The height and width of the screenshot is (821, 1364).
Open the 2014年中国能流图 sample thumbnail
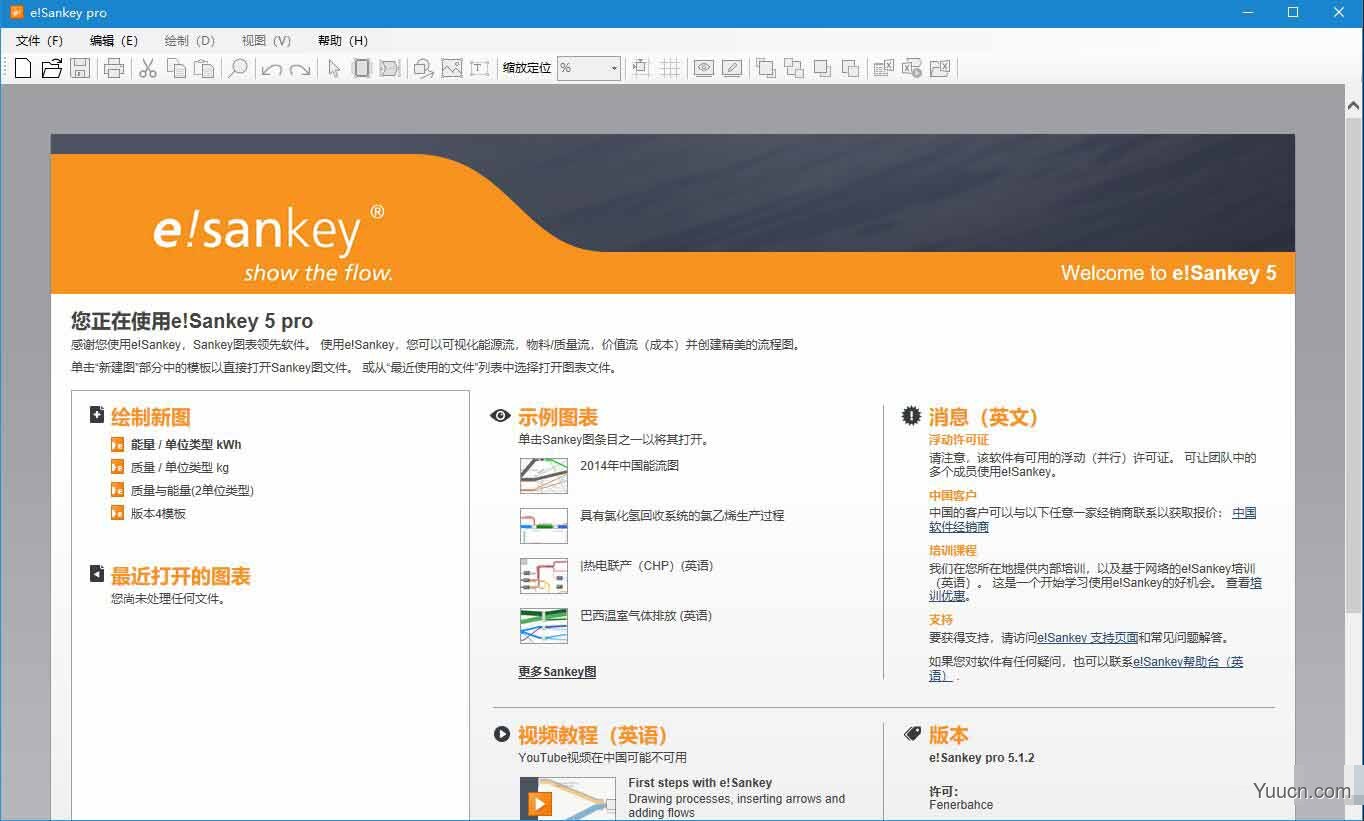(543, 475)
